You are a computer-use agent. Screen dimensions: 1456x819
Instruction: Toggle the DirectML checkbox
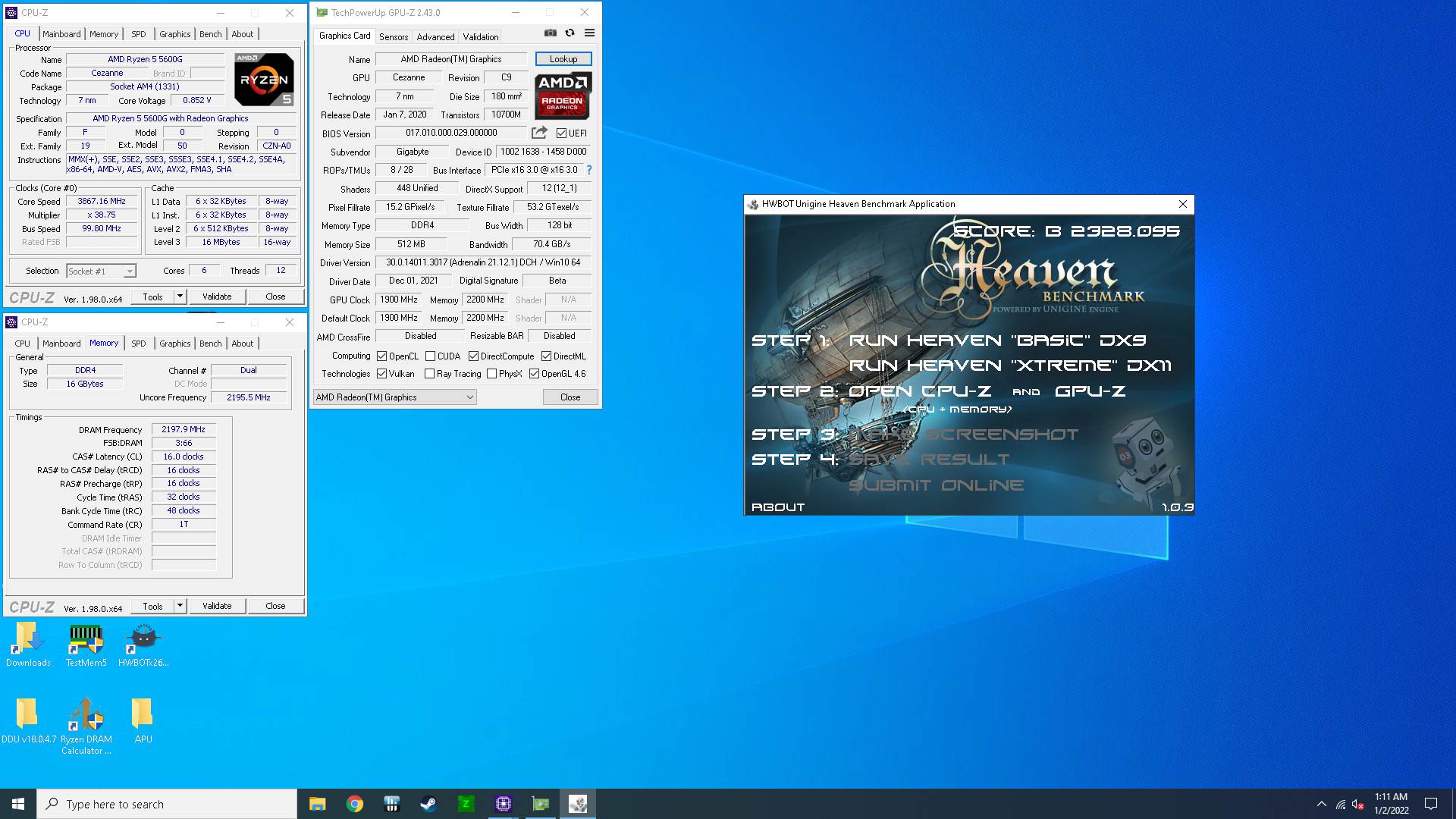546,356
